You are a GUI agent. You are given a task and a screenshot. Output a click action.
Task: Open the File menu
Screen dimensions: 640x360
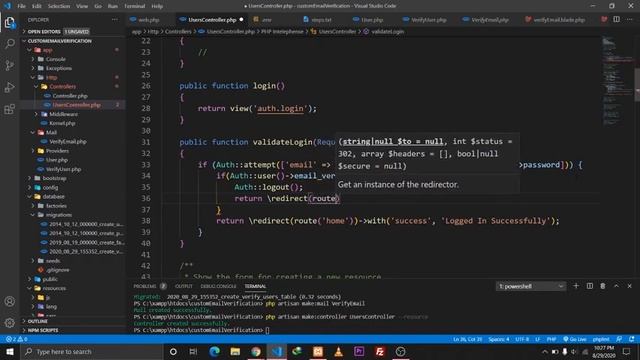tap(22, 6)
